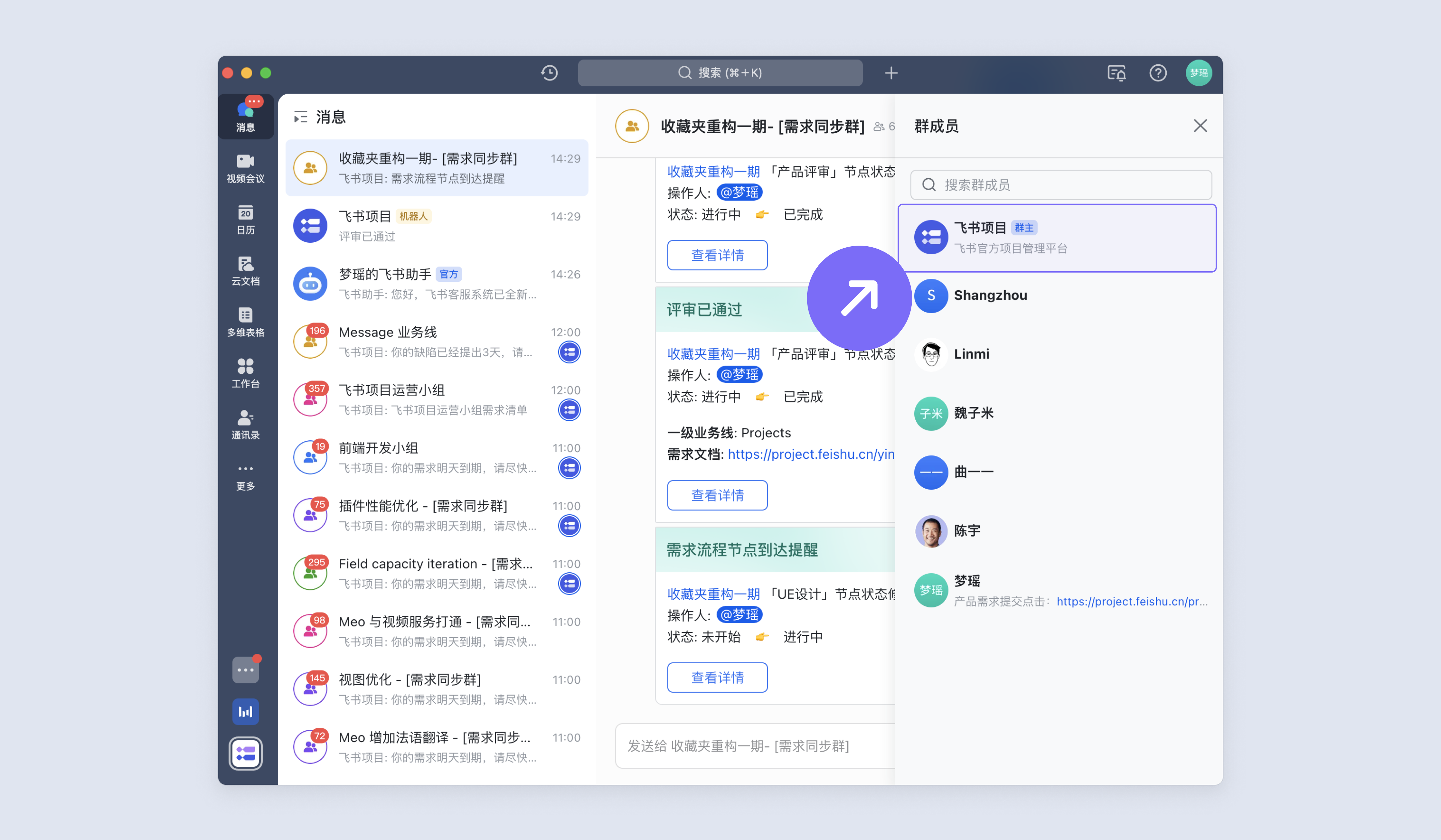Click the 搜索 (⌘+K) global search field

[720, 73]
